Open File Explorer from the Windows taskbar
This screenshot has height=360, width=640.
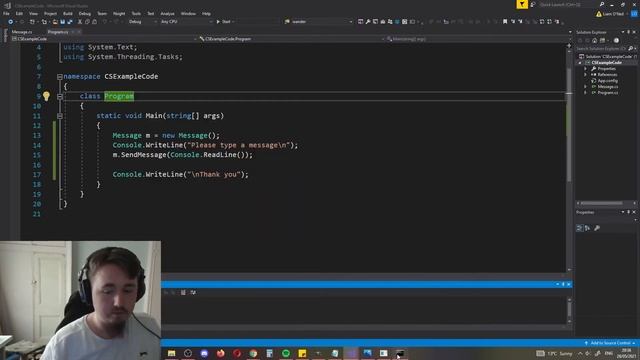coord(171,353)
